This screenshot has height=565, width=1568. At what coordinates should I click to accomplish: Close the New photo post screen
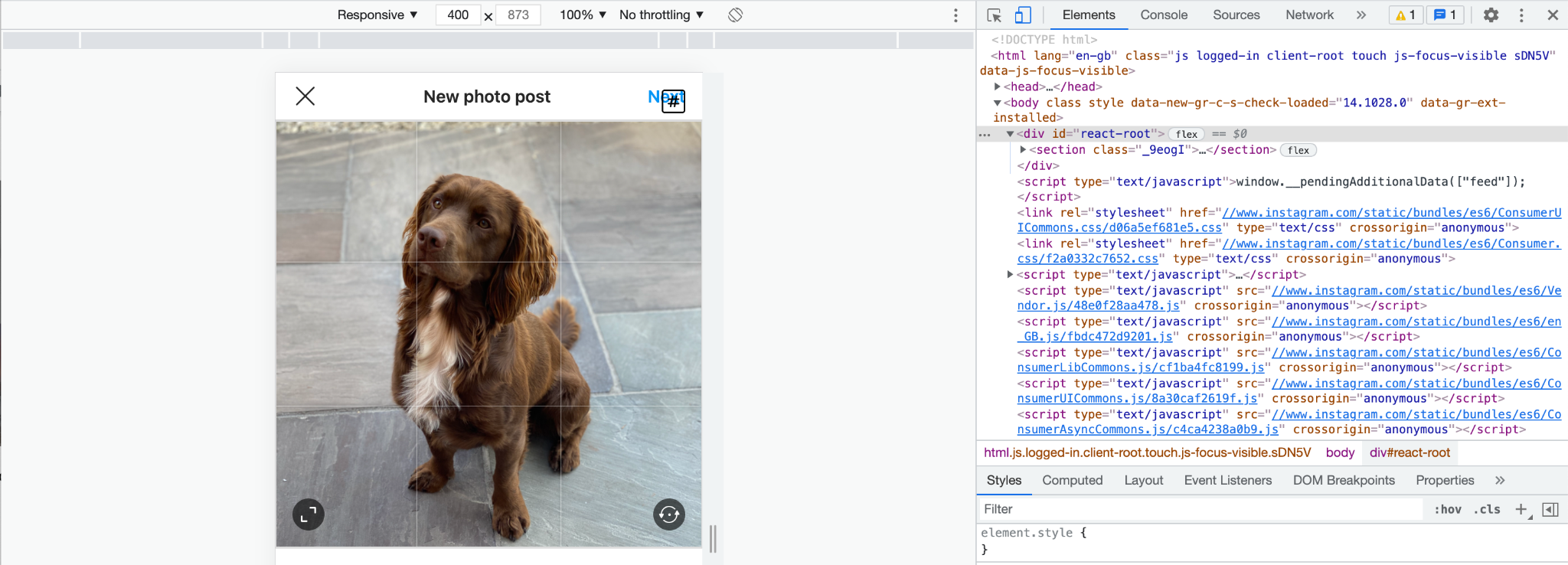pyautogui.click(x=305, y=96)
